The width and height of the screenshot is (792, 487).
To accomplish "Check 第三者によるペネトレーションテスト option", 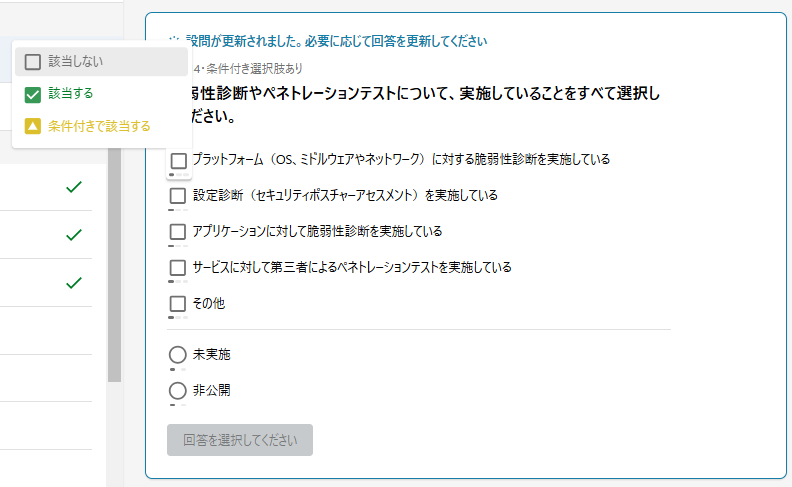I will coord(178,267).
